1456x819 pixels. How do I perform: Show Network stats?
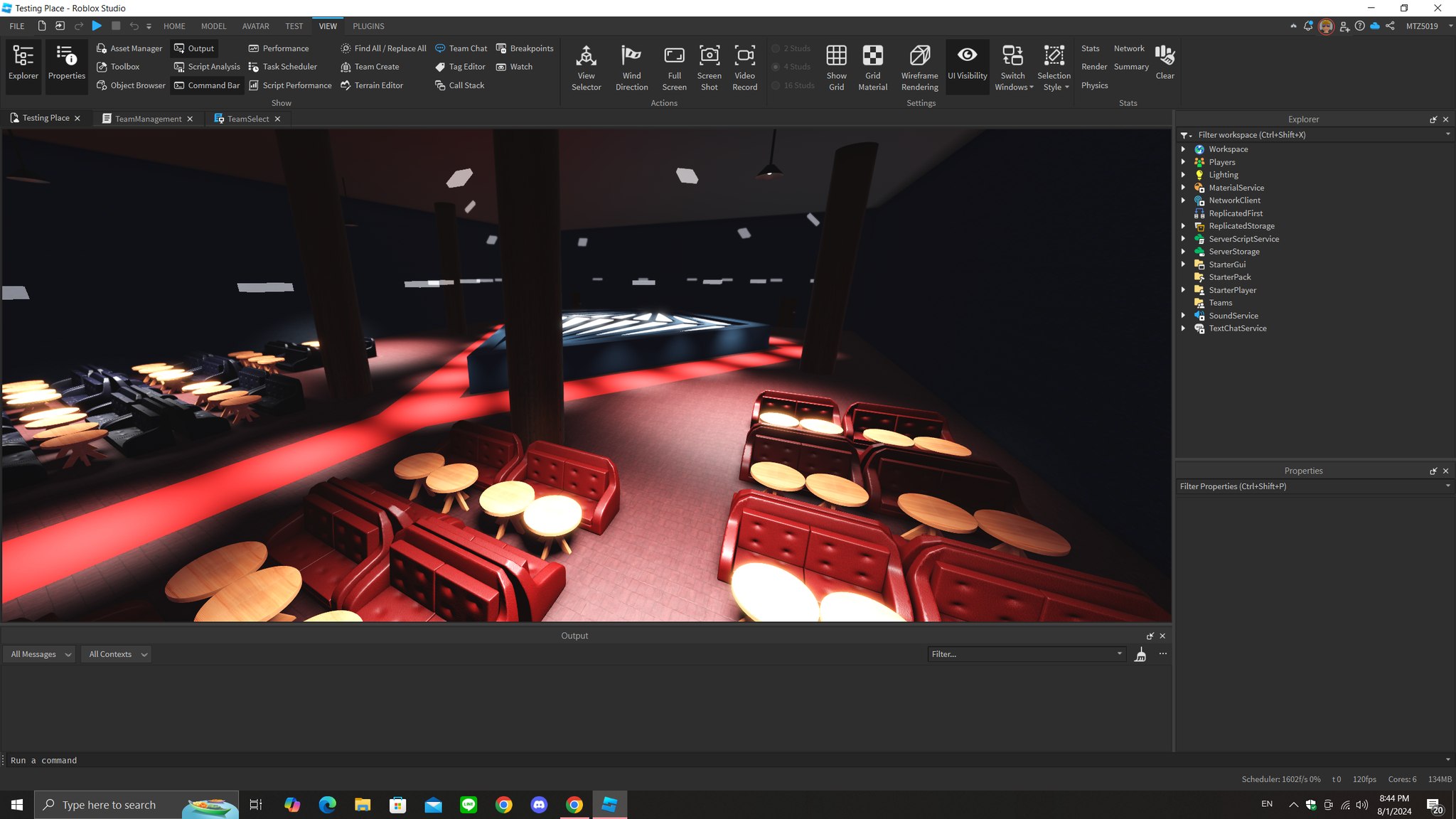pos(1129,48)
